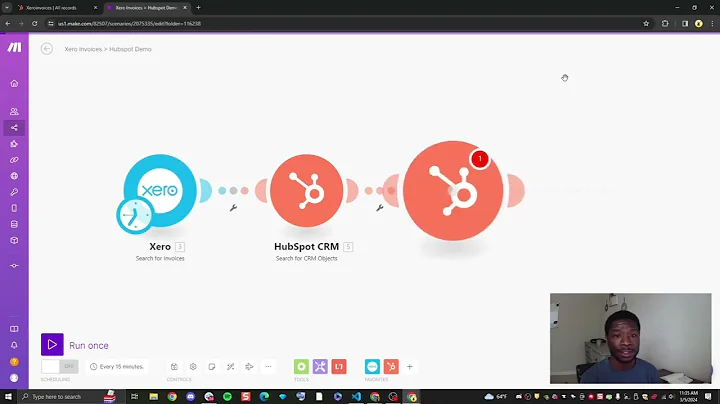Open the Team icon in sidebar
This screenshot has width=720, height=404.
coord(14,112)
